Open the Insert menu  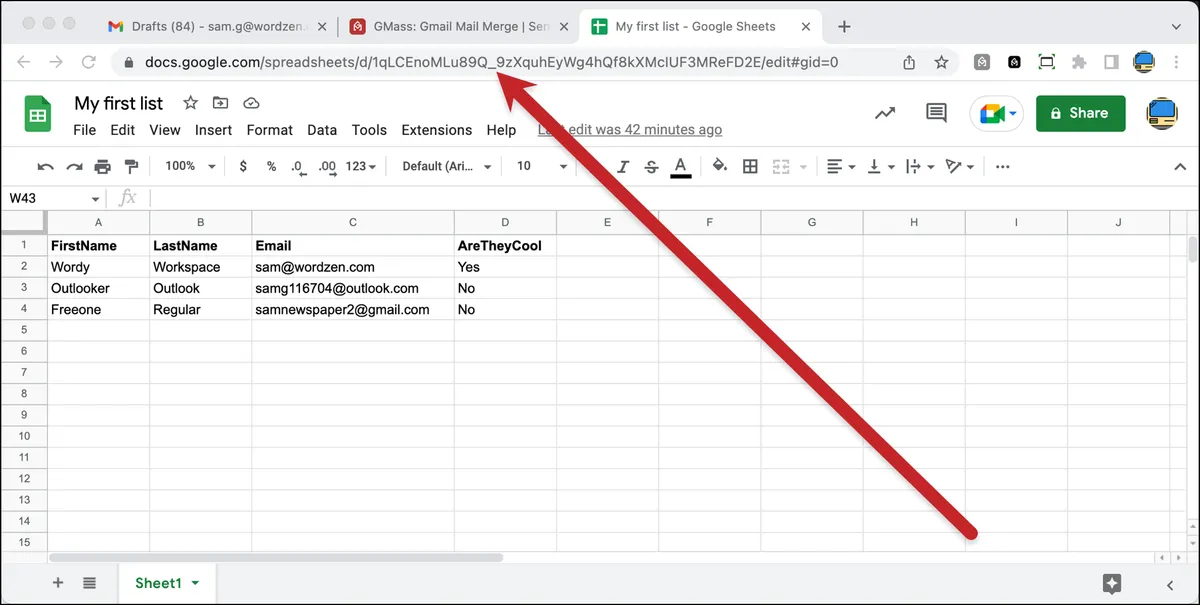213,130
